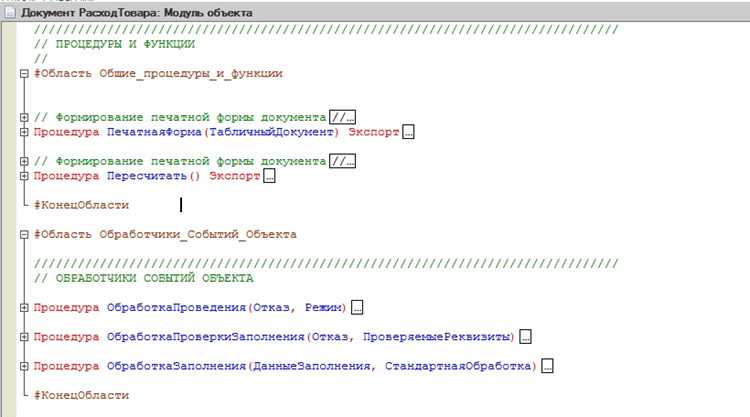Image resolution: width=750 pixels, height=417 pixels.
Task: Collapse the Общие_процедуры_и_функции region
Action: click(x=24, y=74)
